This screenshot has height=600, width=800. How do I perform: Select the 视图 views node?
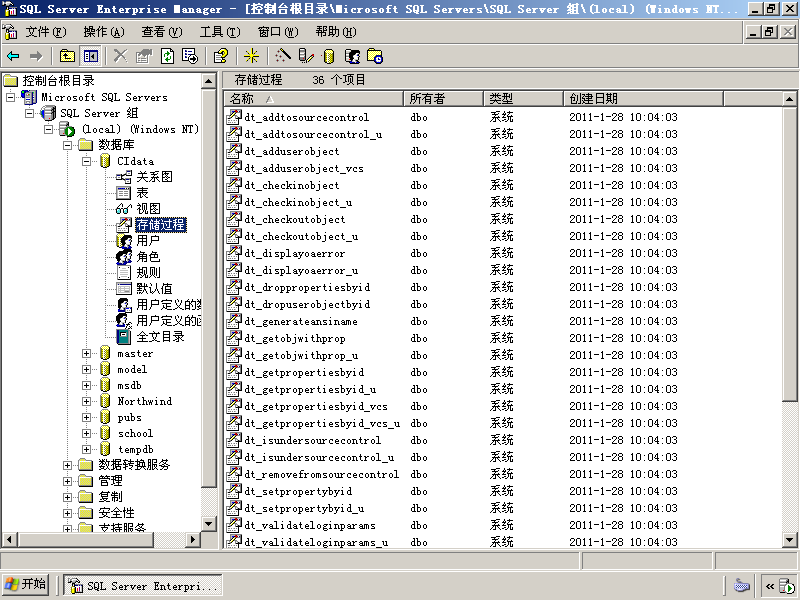[148, 209]
